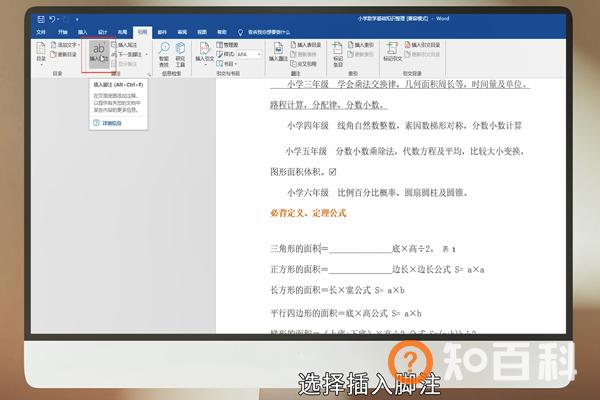Image resolution: width=600 pixels, height=400 pixels.
Task: Click 插入引文目录 (Insert Table of Authorities)
Action: pyautogui.click(x=422, y=45)
